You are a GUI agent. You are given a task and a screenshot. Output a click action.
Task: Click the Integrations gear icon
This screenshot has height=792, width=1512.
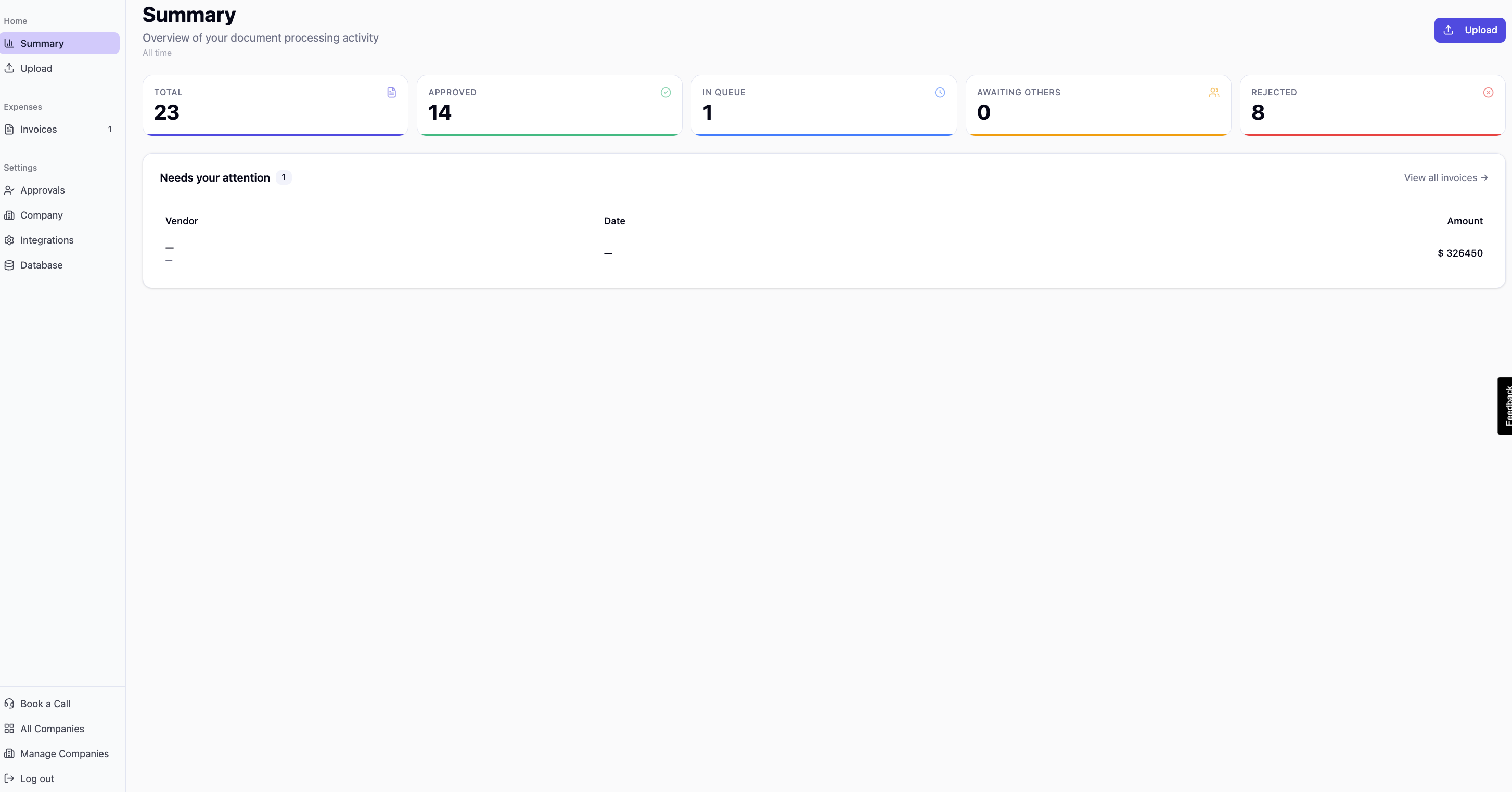pyautogui.click(x=9, y=240)
